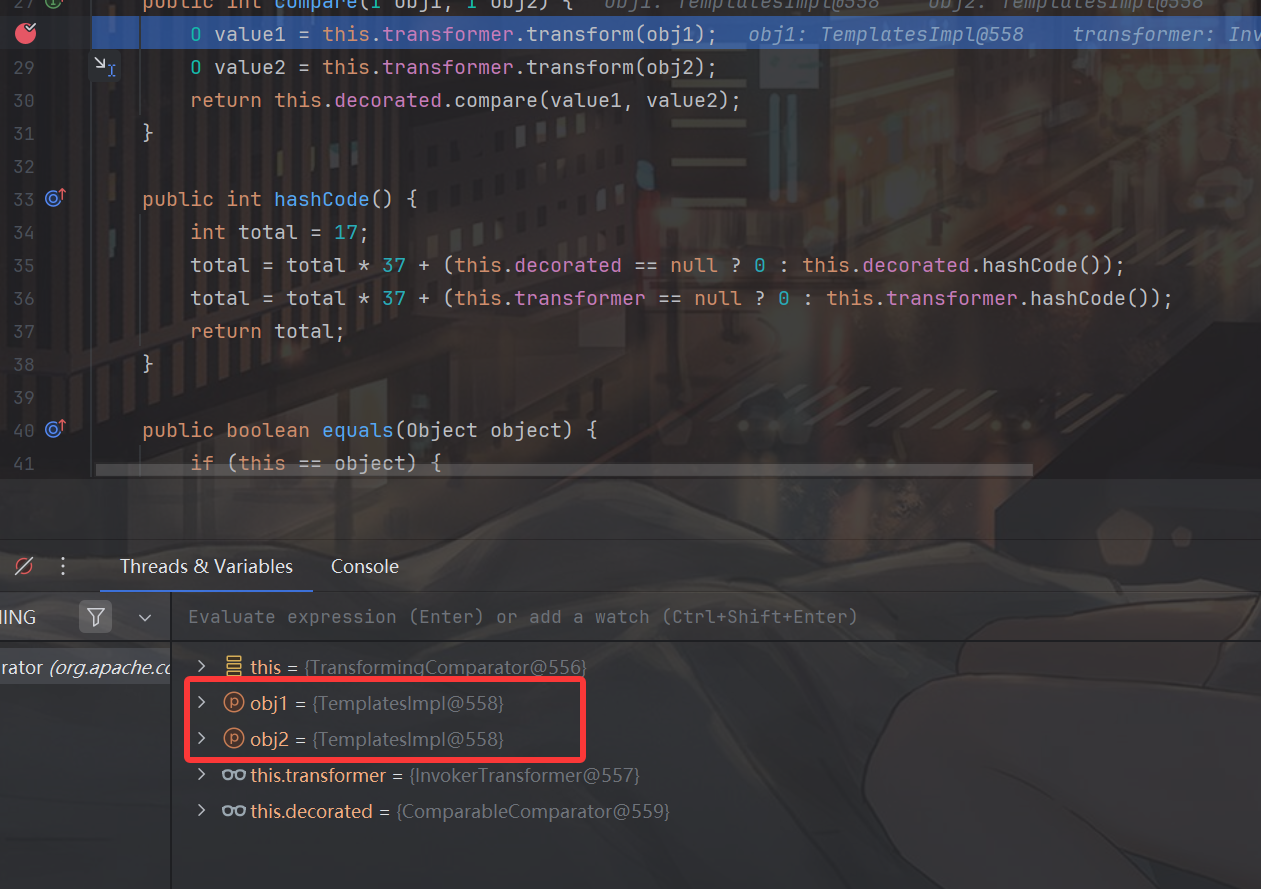Expand the 'this' variable node
The height and width of the screenshot is (889, 1261).
tap(201, 666)
